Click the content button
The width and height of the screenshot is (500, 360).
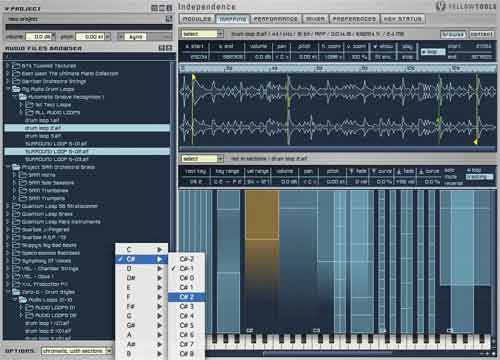point(481,34)
